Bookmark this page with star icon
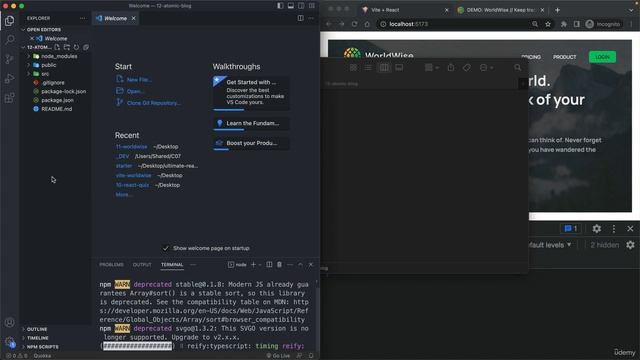This screenshot has height=360, width=640. pos(548,24)
